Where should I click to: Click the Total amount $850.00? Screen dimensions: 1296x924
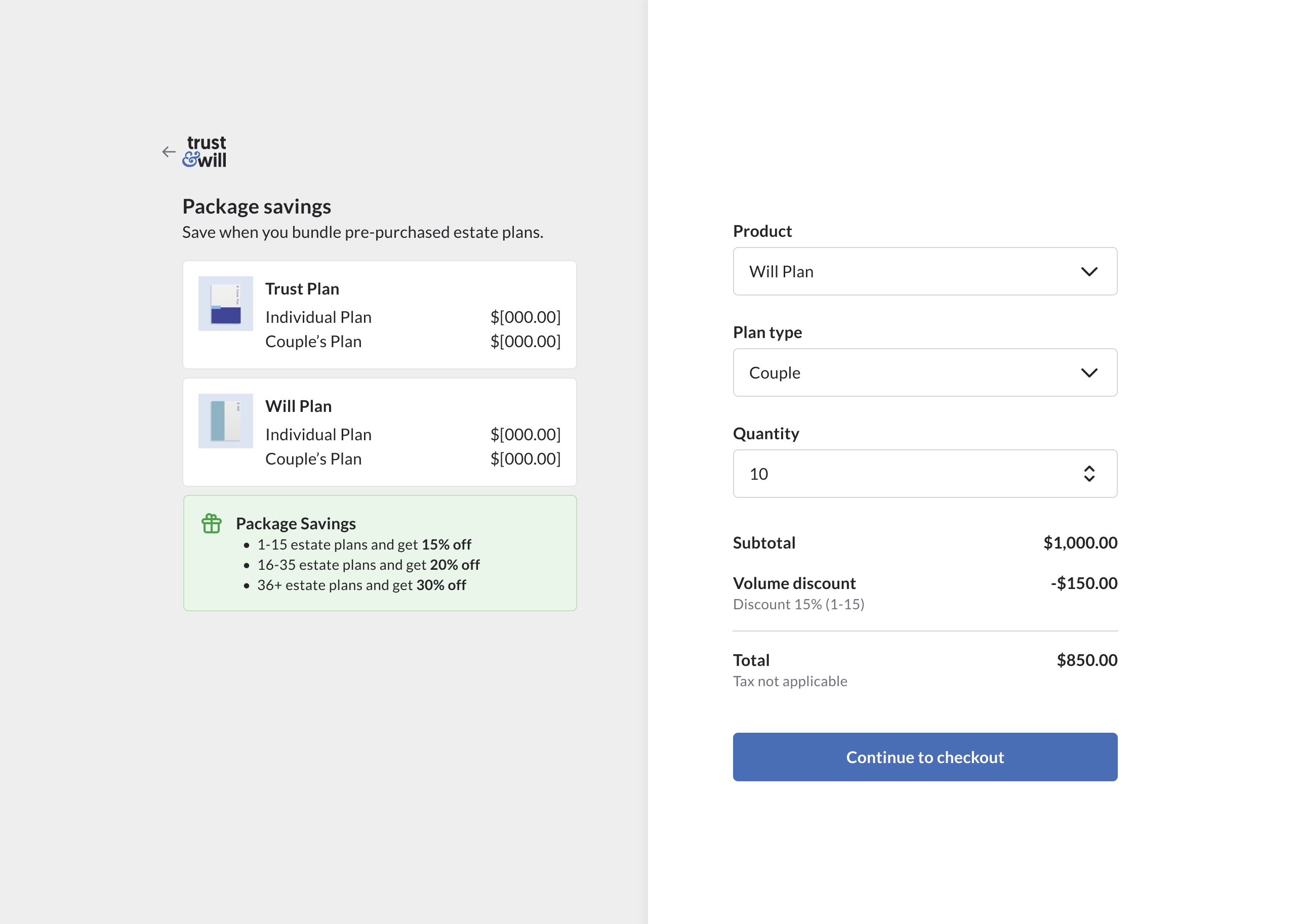pyautogui.click(x=1087, y=660)
